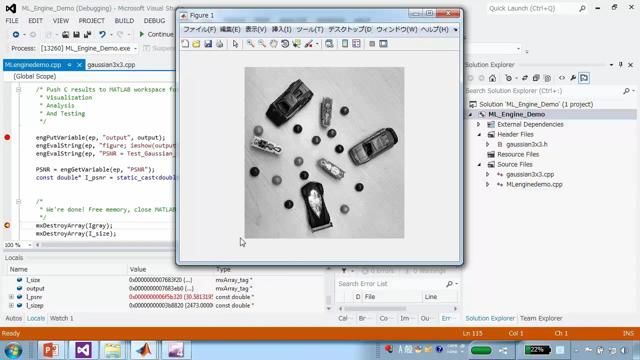Viewport: 640px width, 360px height.
Task: Open 編集(E) menu in Figure 1
Action: tap(230, 29)
